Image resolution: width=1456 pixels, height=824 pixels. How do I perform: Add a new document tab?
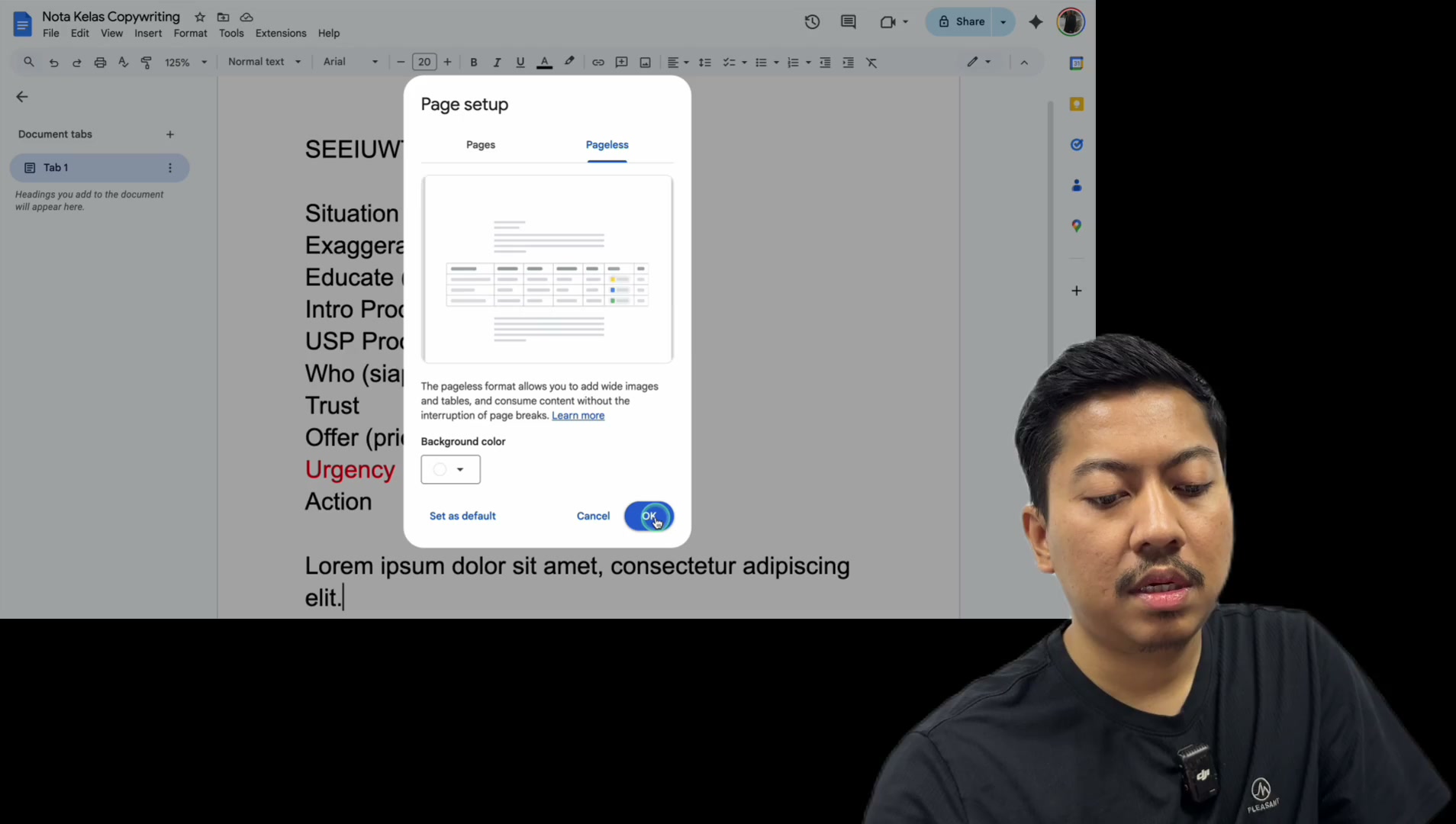170,134
